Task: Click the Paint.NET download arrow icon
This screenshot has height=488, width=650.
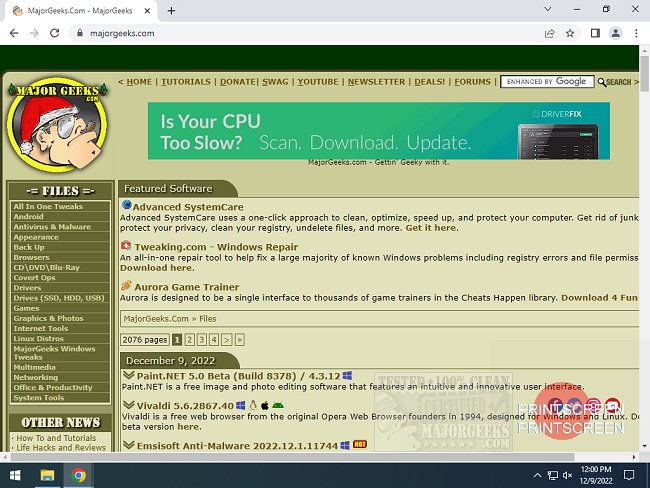Action: coord(129,375)
